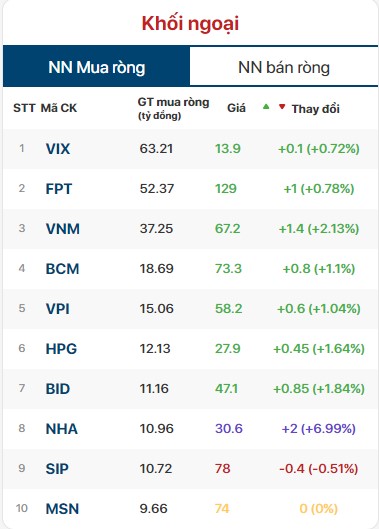Switch to the NN bán ròng tab
This screenshot has width=379, height=529.
click(284, 67)
